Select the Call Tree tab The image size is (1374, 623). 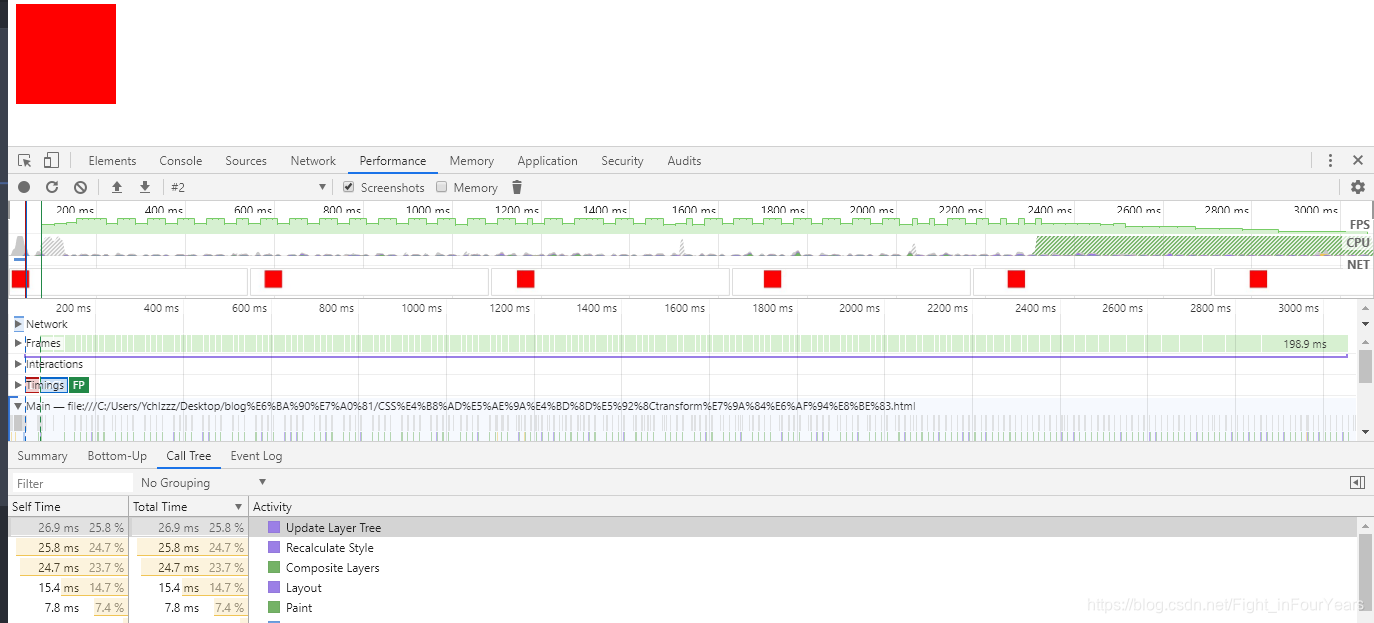tap(189, 456)
